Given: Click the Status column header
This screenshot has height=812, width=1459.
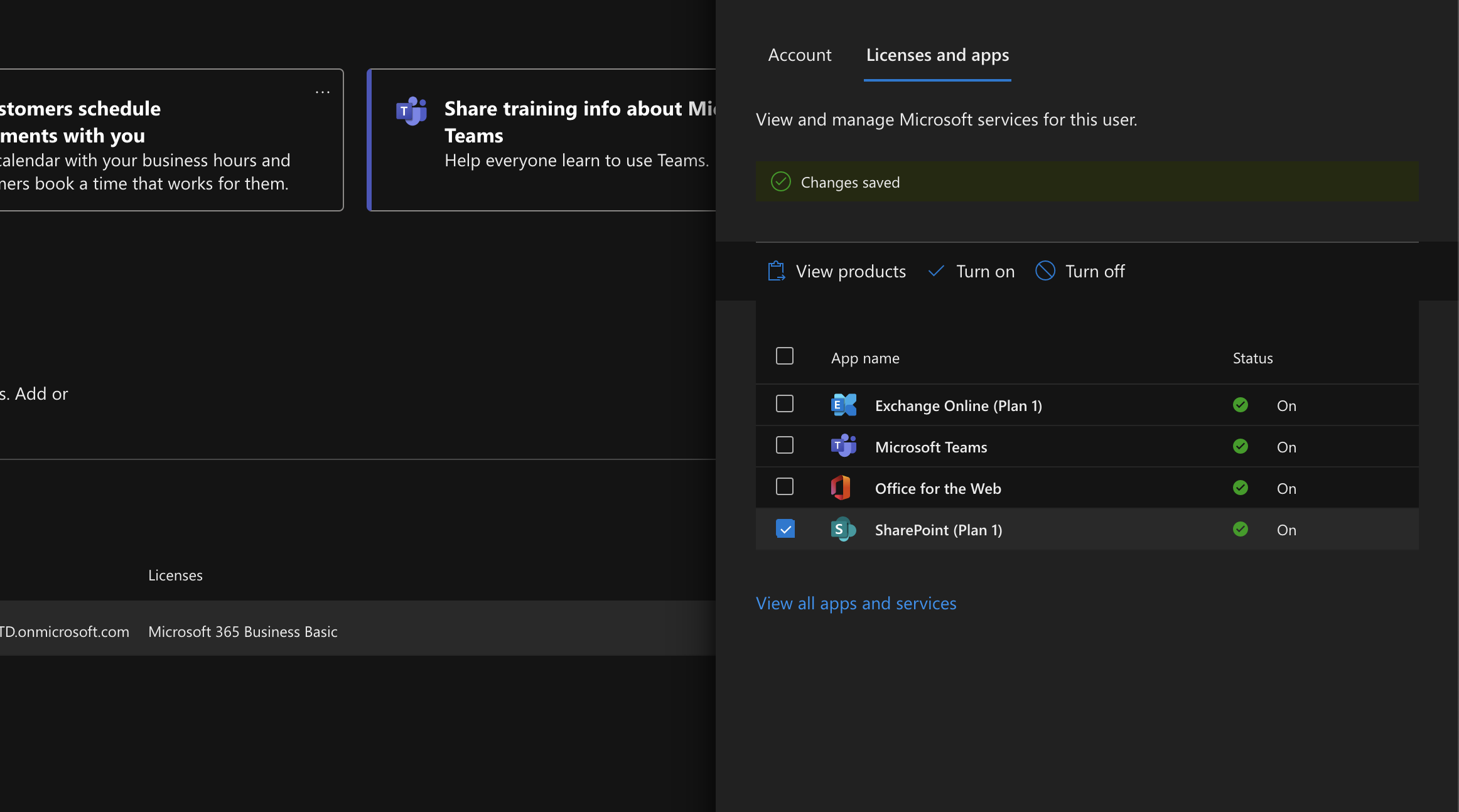Looking at the screenshot, I should pyautogui.click(x=1252, y=358).
